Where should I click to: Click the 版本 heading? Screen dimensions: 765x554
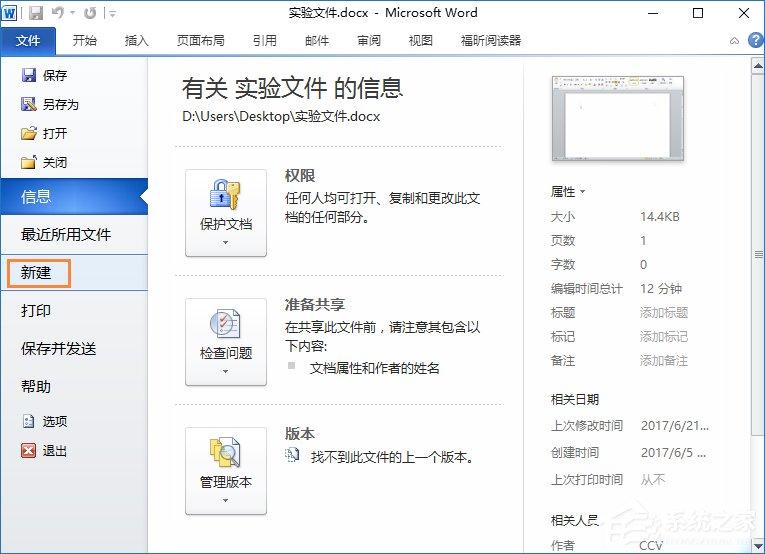(300, 434)
